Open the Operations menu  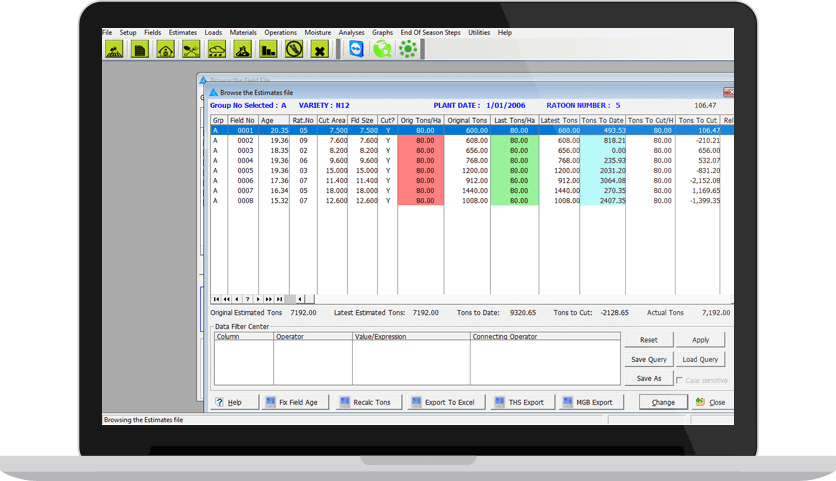click(x=280, y=33)
